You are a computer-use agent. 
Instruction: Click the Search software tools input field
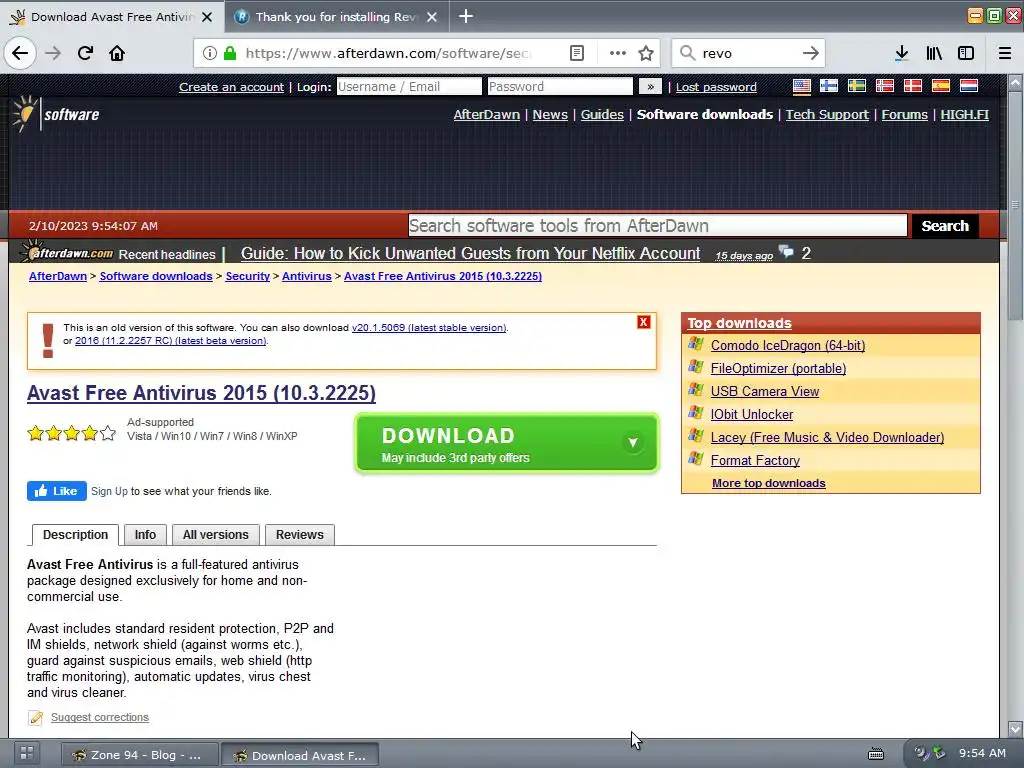pos(658,226)
